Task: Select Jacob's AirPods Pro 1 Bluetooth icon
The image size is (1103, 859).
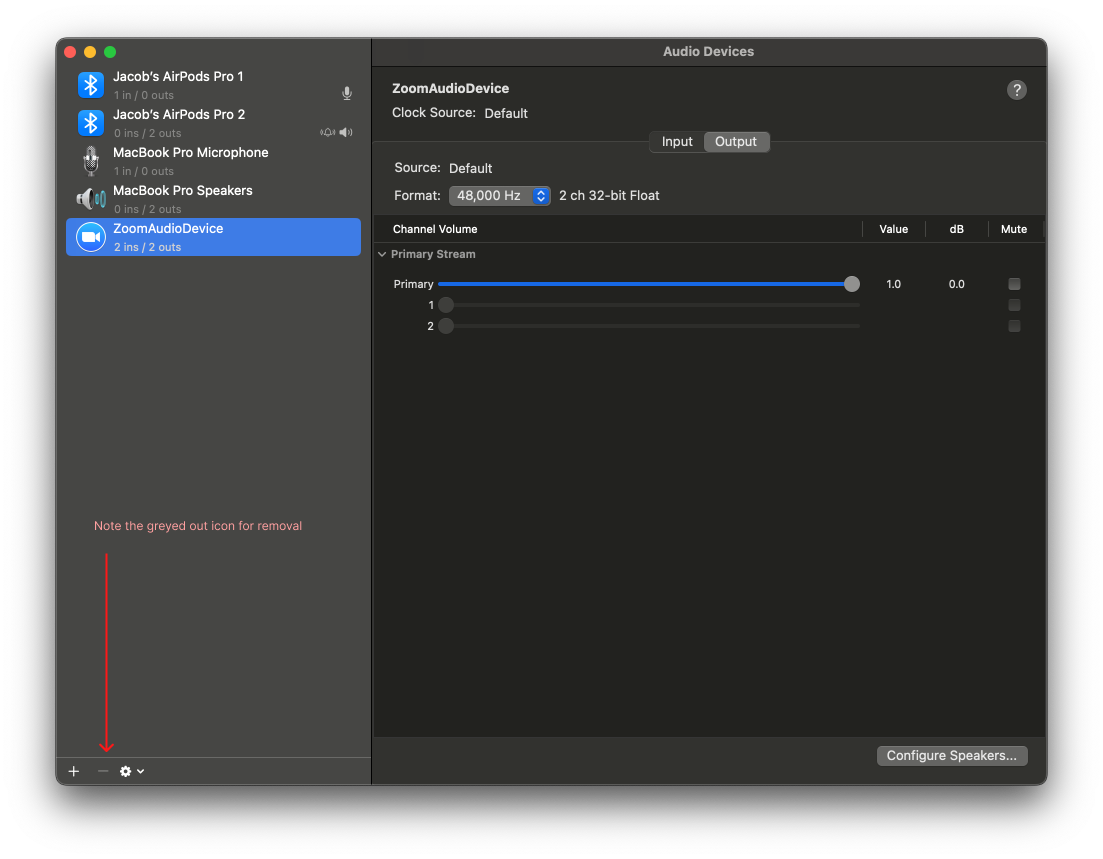Action: [91, 85]
